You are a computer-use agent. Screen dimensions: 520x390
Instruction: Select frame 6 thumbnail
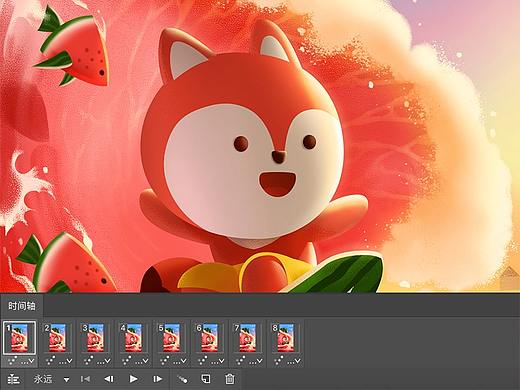209,338
